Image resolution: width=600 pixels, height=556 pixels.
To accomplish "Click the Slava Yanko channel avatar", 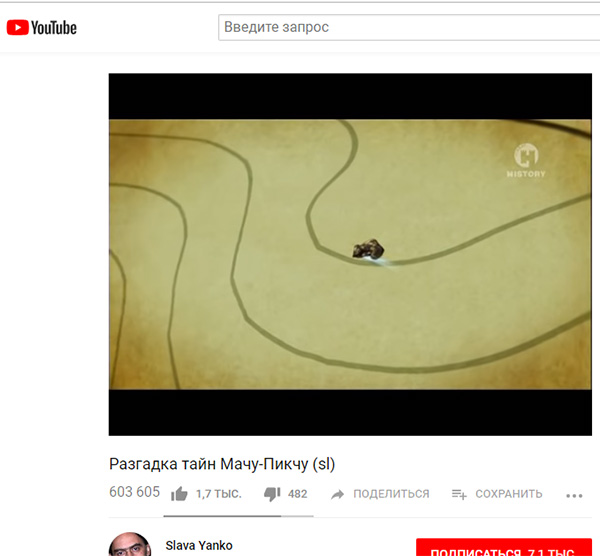I will pos(130,545).
